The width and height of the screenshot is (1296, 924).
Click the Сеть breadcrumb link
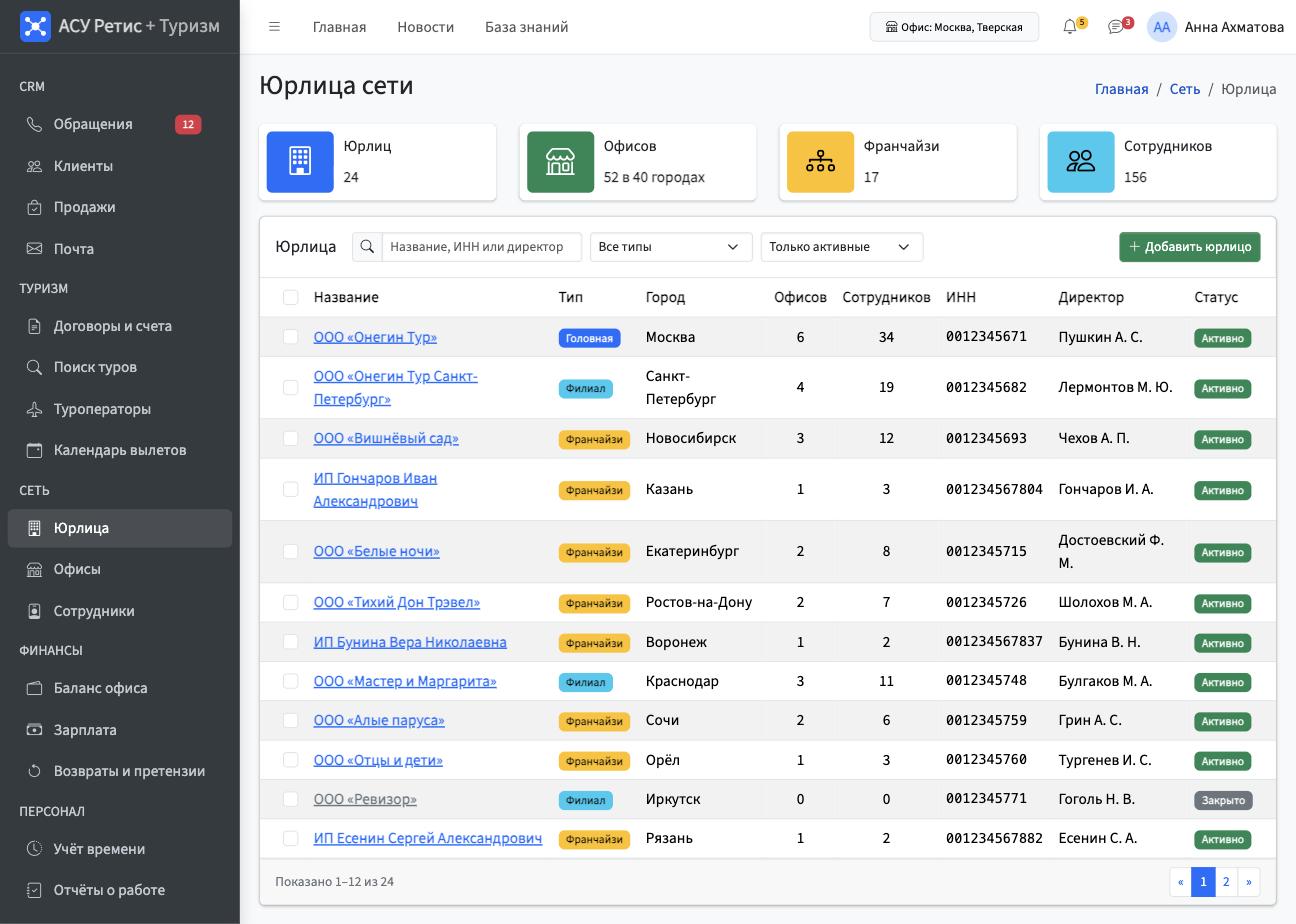coord(1184,89)
